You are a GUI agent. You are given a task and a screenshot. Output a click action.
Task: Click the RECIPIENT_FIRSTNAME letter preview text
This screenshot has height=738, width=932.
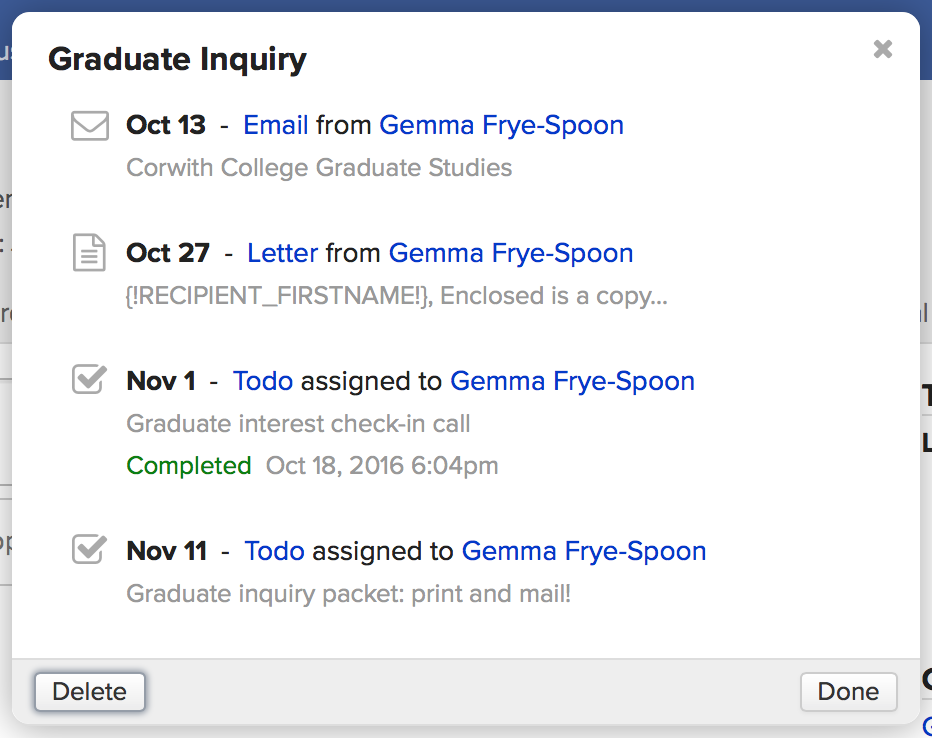396,296
